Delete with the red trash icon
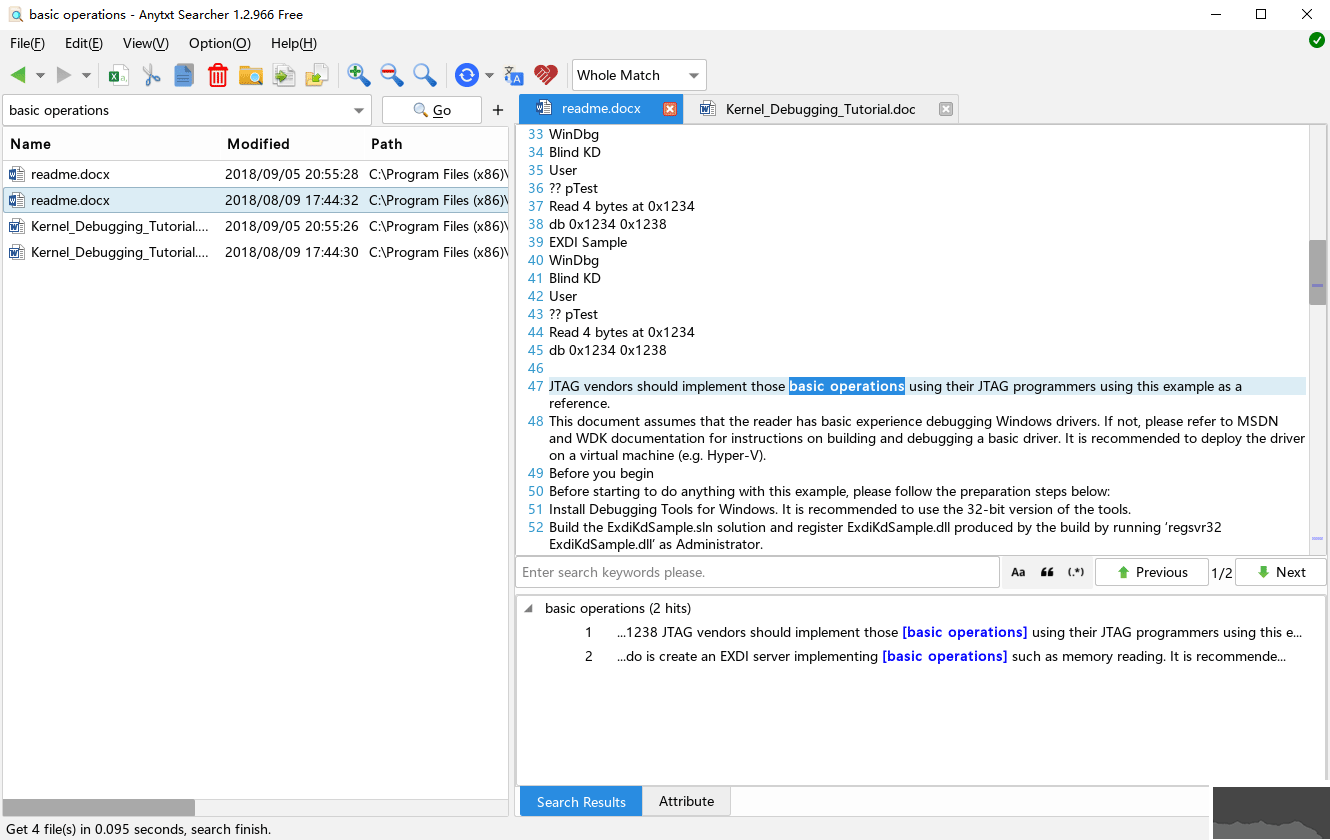Image resolution: width=1330 pixels, height=840 pixels. [218, 75]
